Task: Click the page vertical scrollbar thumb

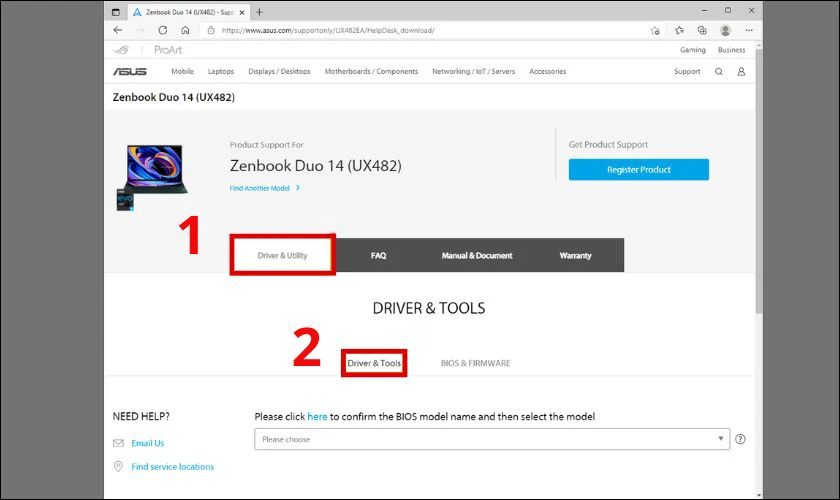Action: click(759, 180)
